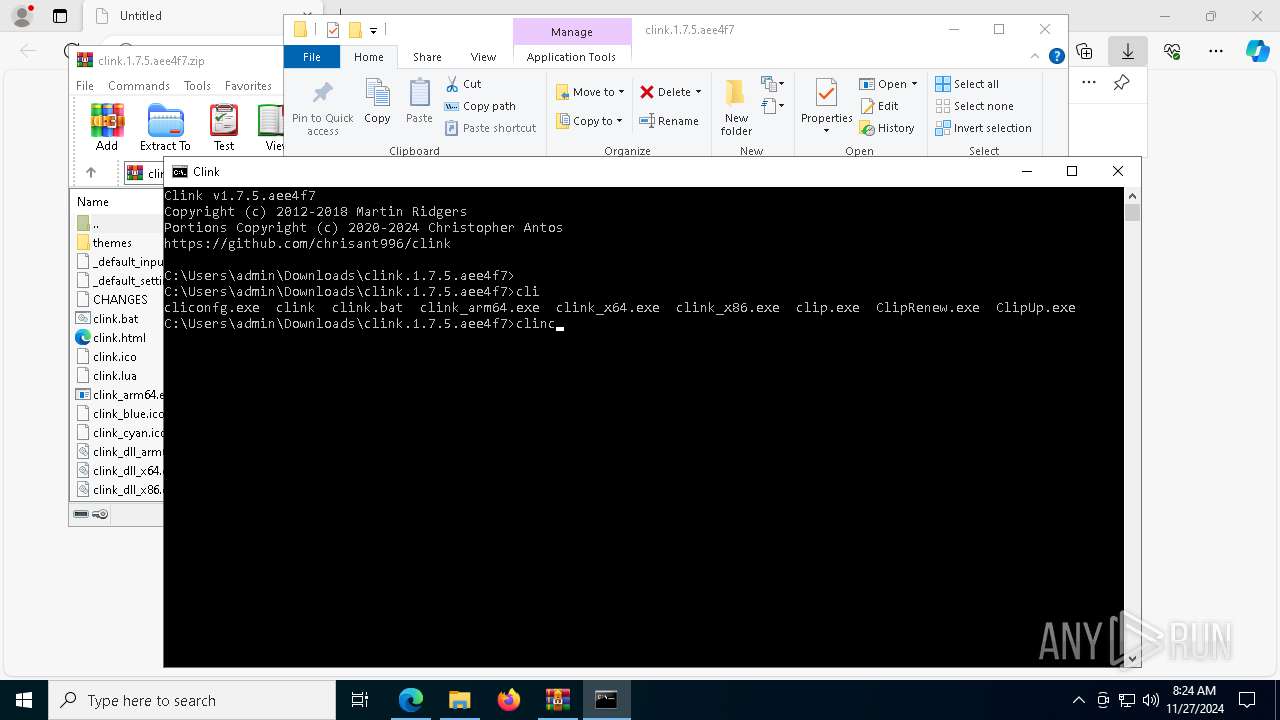Click taskbar search box
The image size is (1280, 720).
tap(192, 700)
